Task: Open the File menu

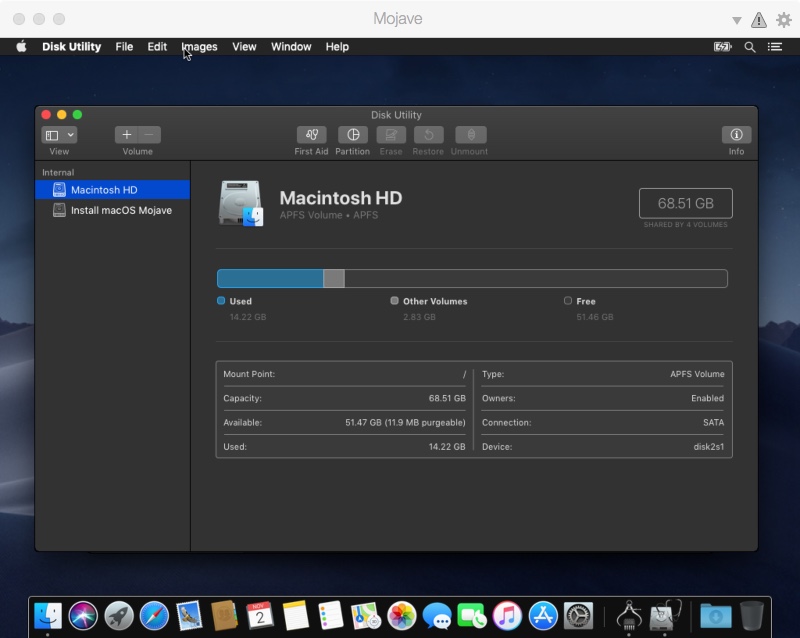Action: pos(124,47)
